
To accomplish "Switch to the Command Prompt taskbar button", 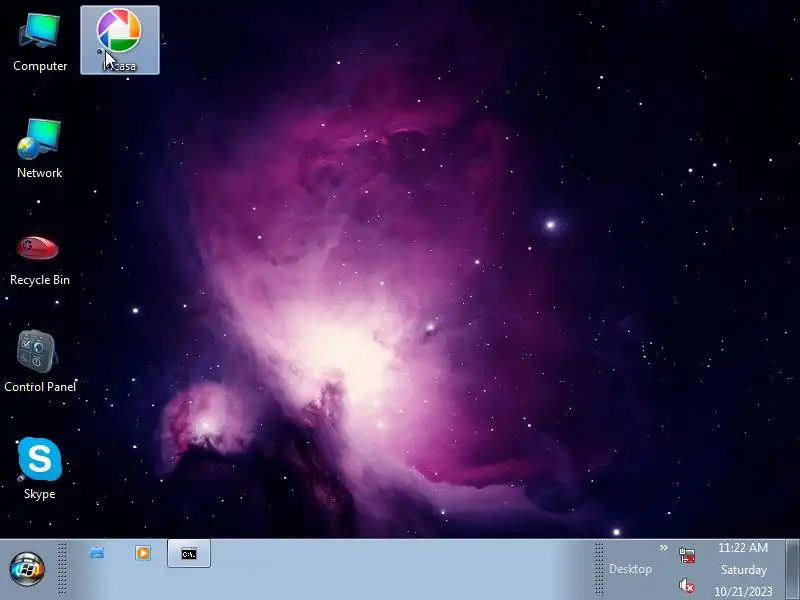I will click(189, 554).
